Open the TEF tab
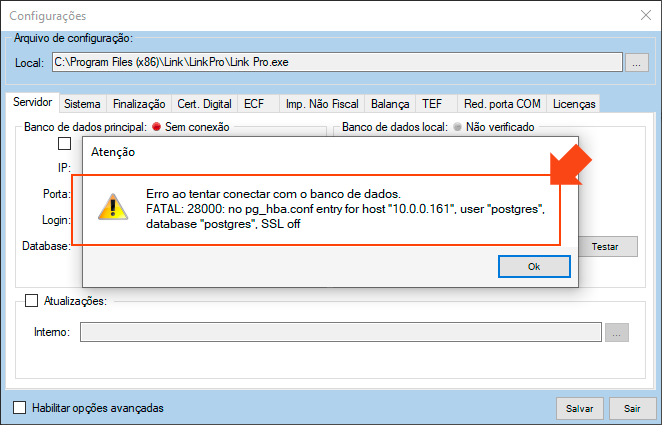 point(432,103)
